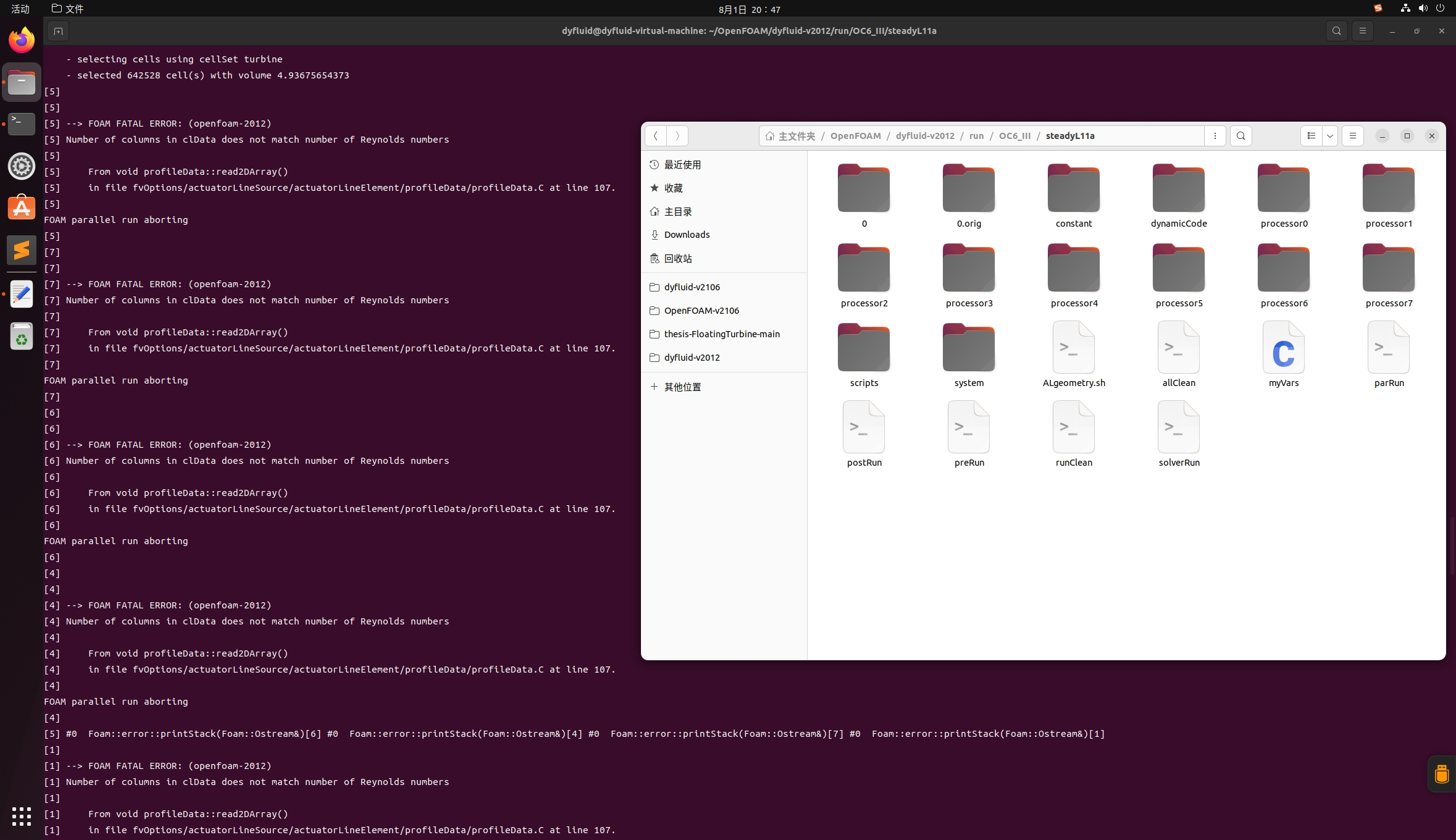Open new tab in terminal window
The height and width of the screenshot is (840, 1456).
(x=58, y=31)
